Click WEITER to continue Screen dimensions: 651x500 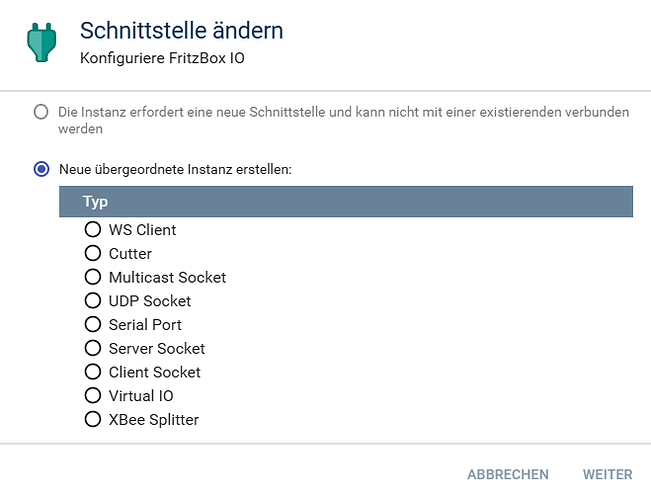pyautogui.click(x=607, y=474)
